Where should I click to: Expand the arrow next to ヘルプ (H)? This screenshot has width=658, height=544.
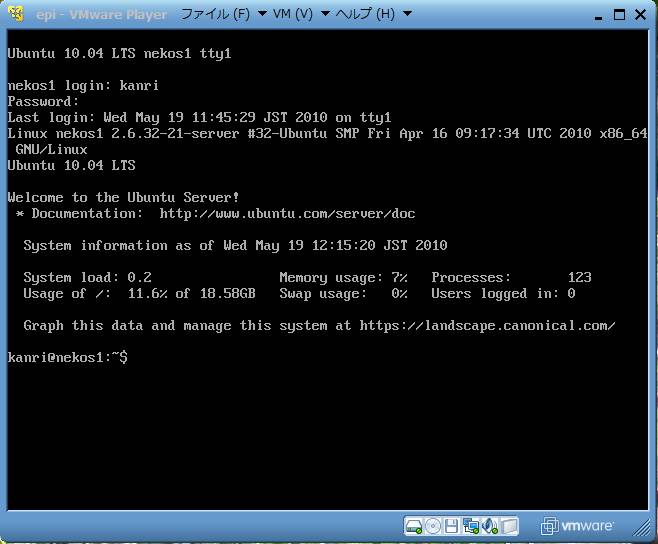[405, 15]
